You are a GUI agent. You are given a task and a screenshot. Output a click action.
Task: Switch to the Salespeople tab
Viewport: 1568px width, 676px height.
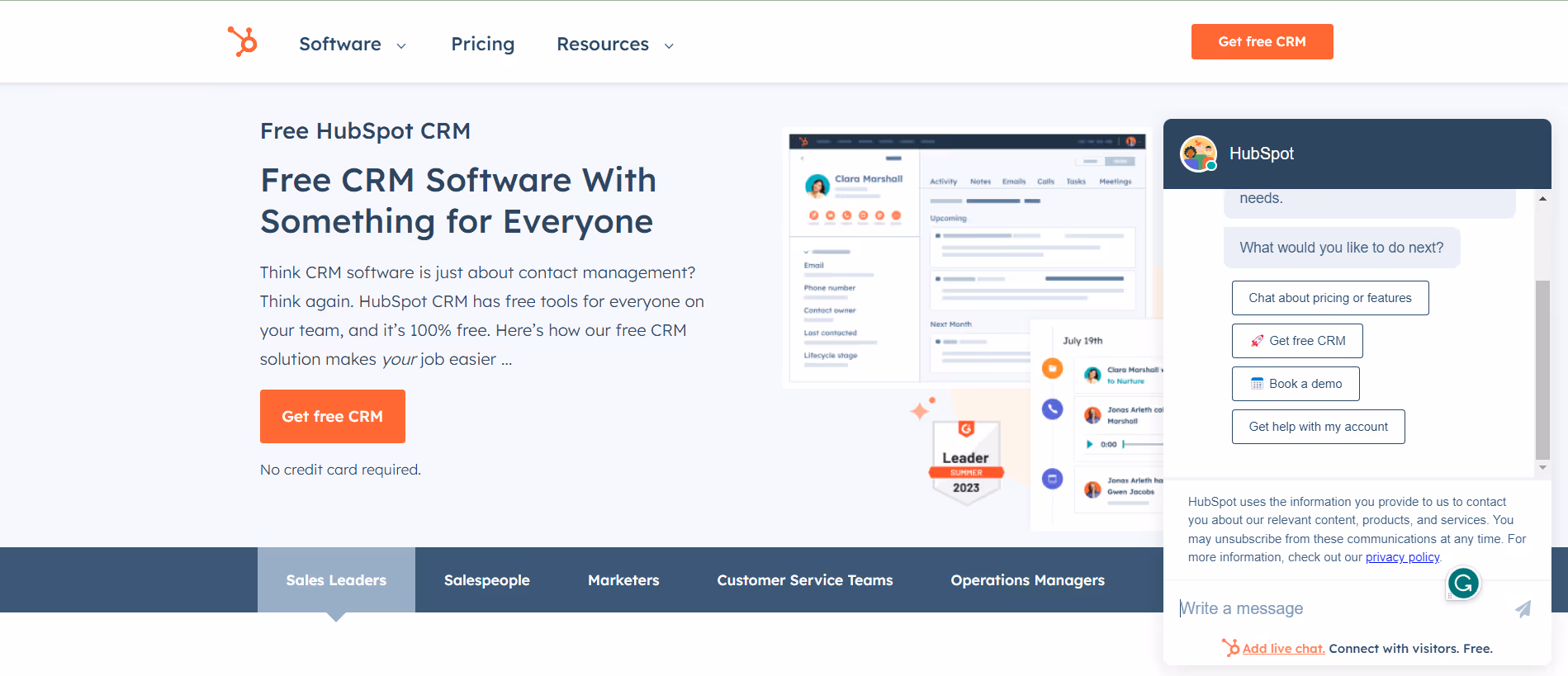[486, 579]
